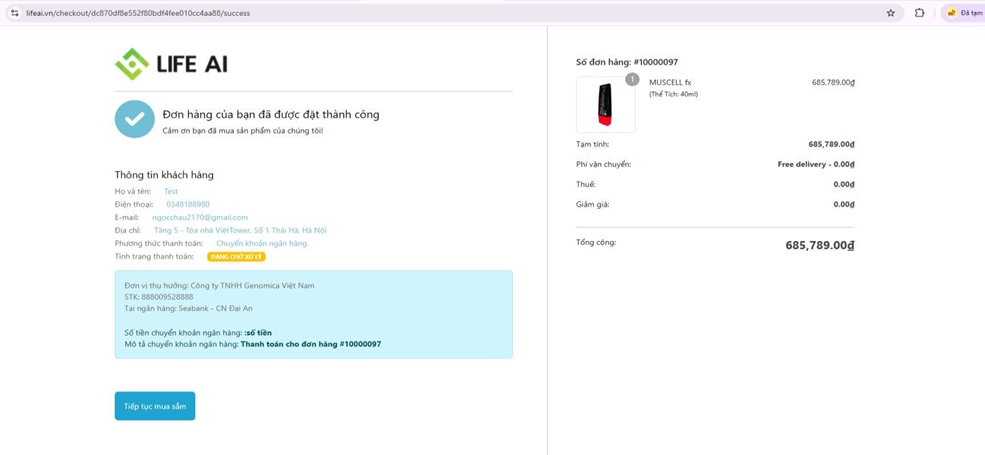Click the phone number 0348188980

pyautogui.click(x=188, y=204)
